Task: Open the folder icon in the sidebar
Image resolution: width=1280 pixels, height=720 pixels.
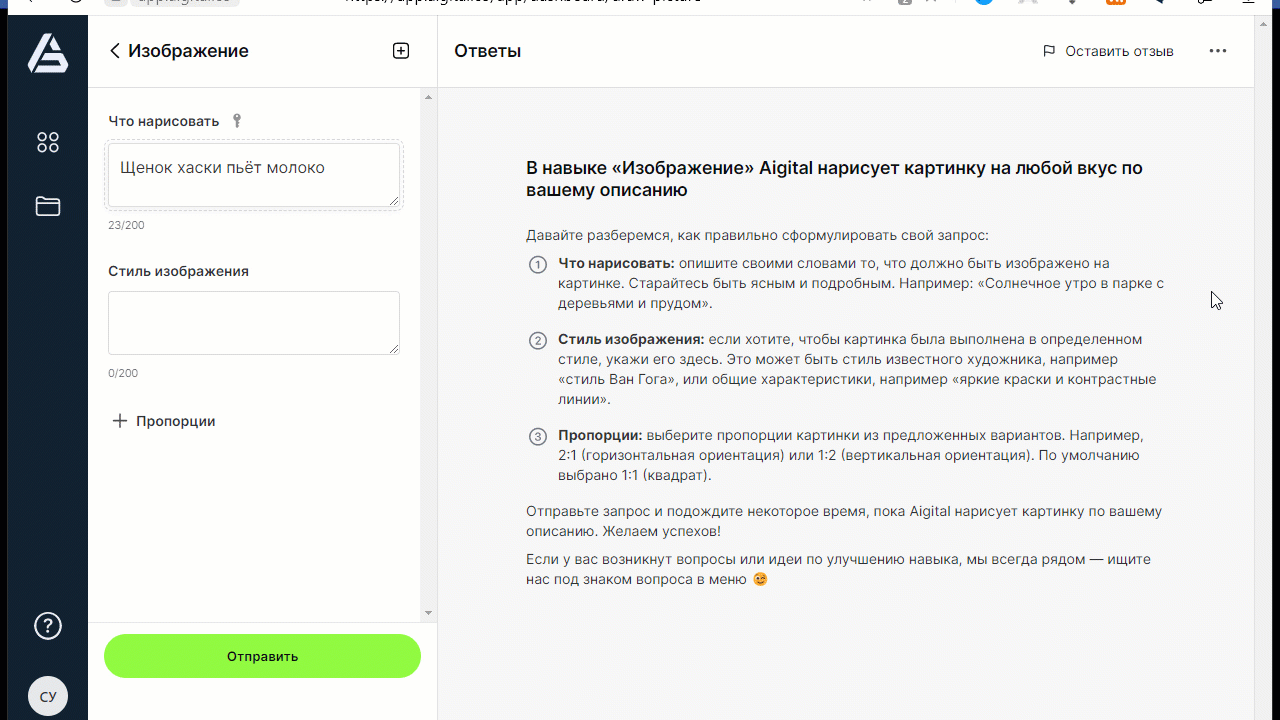Action: pyautogui.click(x=47, y=206)
